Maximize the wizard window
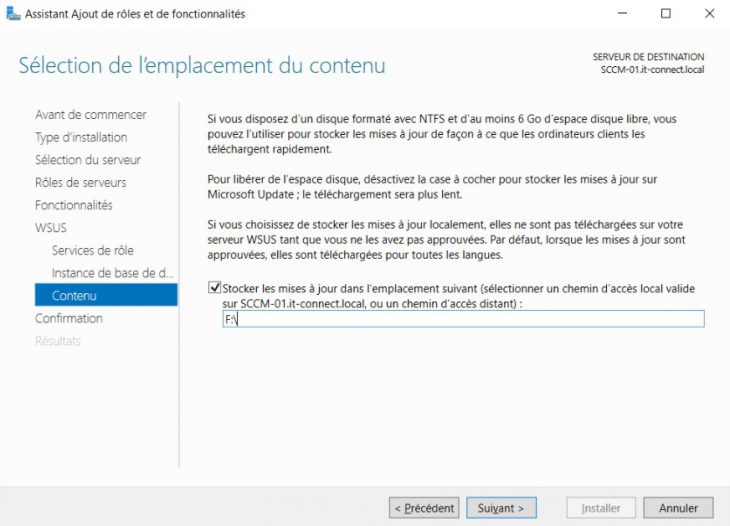 pos(666,13)
